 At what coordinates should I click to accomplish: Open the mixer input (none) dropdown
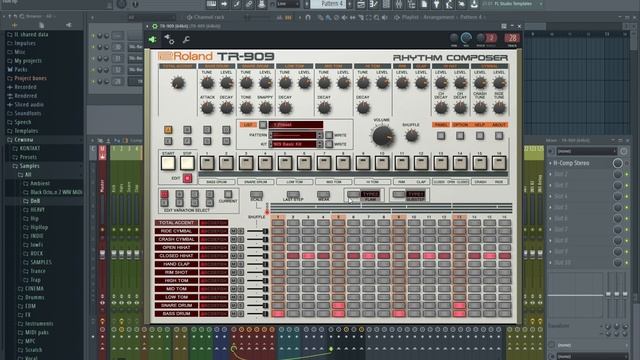586,151
